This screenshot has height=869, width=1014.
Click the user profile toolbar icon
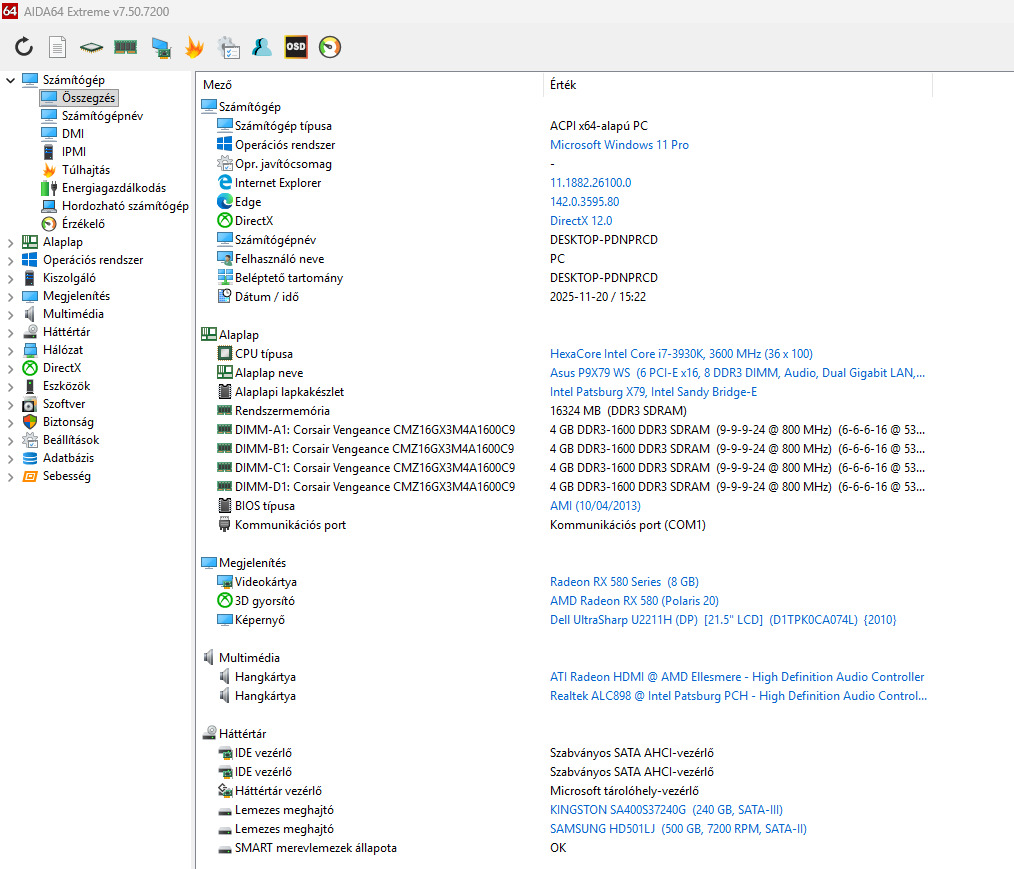point(262,47)
